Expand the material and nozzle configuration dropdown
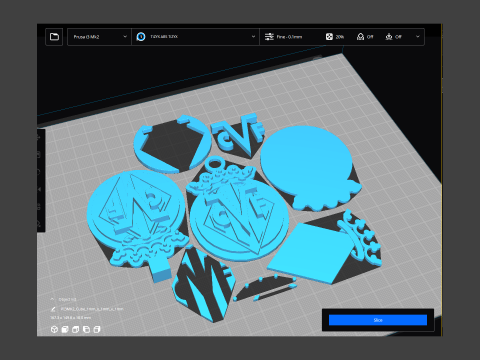The image size is (480, 360). pos(253,37)
